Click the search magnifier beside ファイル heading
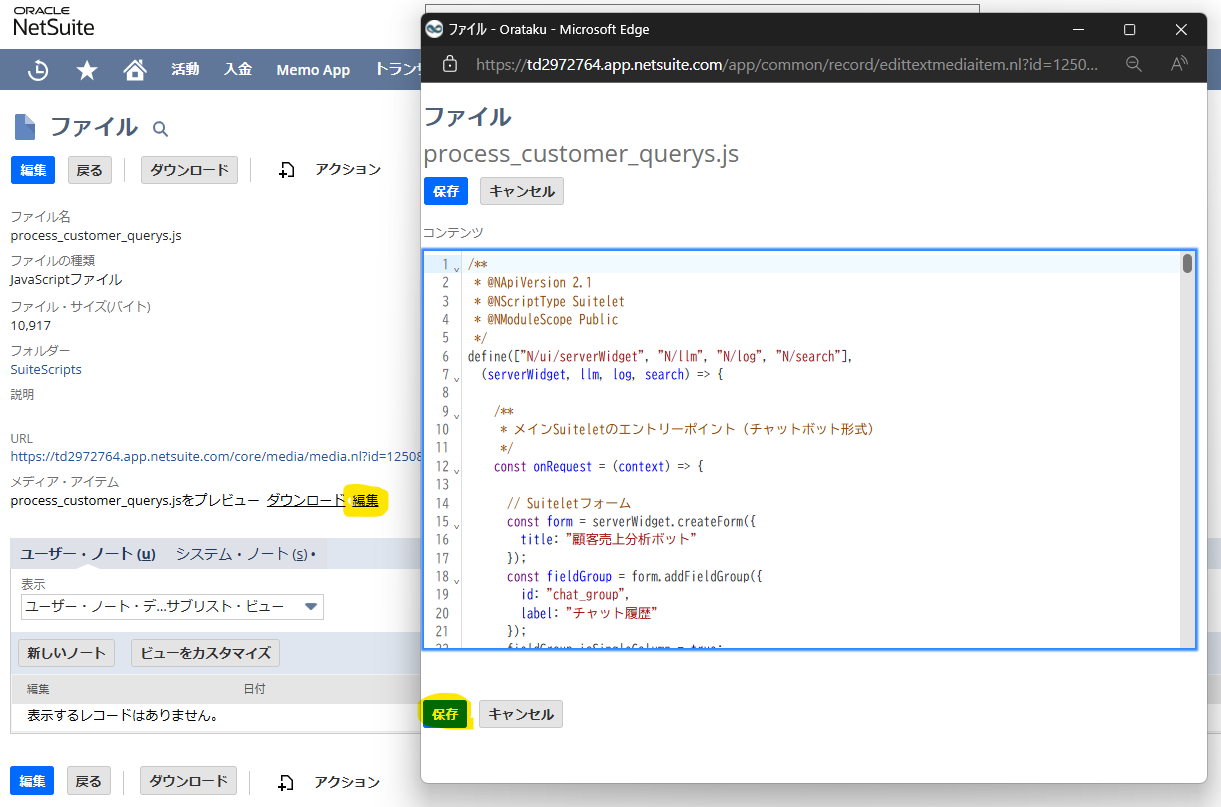 tap(160, 129)
